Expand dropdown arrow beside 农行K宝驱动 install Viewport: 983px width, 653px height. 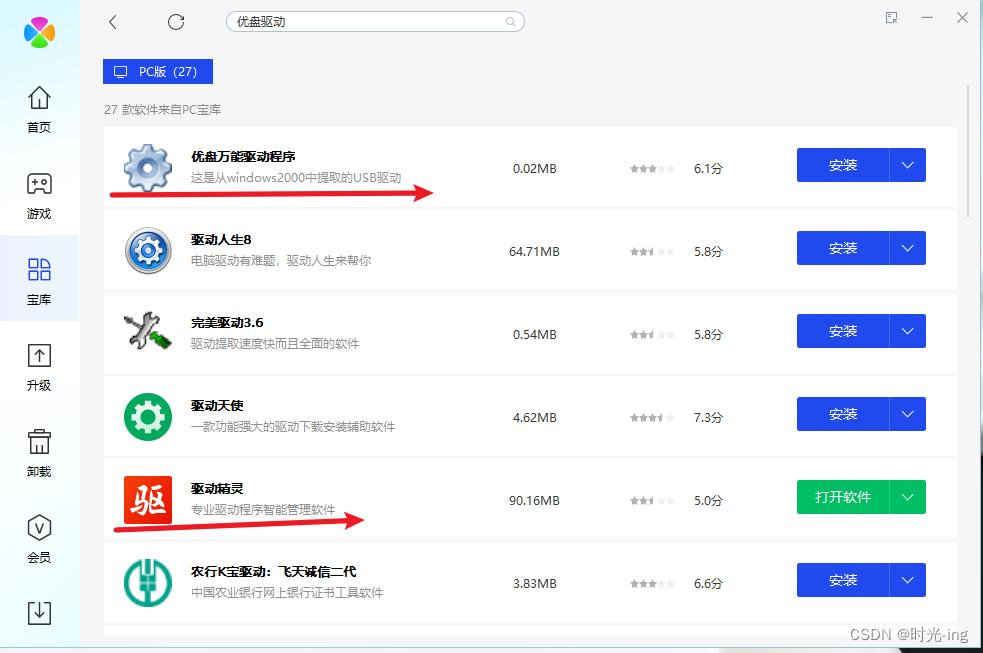908,580
